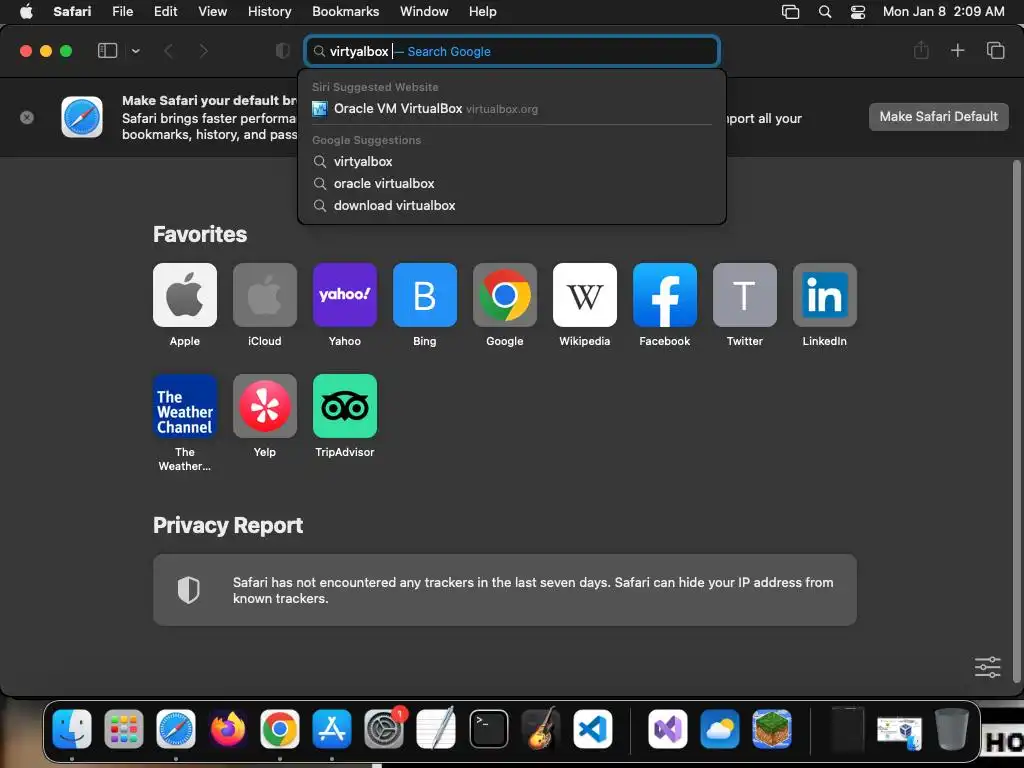Open System Settings from the Dock
Screen dimensions: 1024x768
tap(384, 729)
